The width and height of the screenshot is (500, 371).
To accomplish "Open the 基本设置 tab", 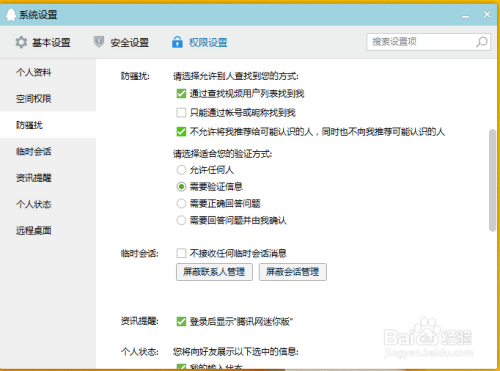I will [43, 42].
